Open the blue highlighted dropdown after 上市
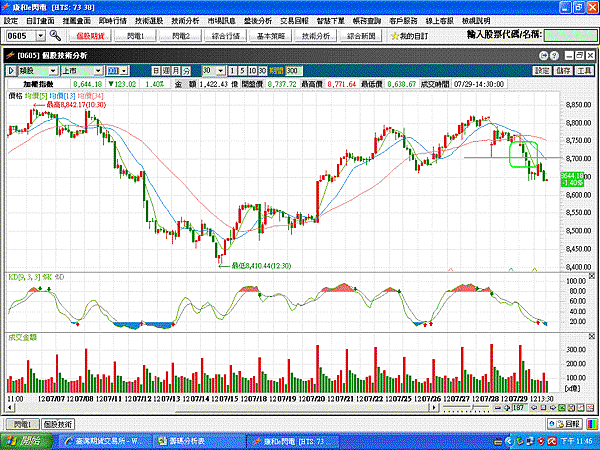This screenshot has width=600, height=450. pos(124,71)
